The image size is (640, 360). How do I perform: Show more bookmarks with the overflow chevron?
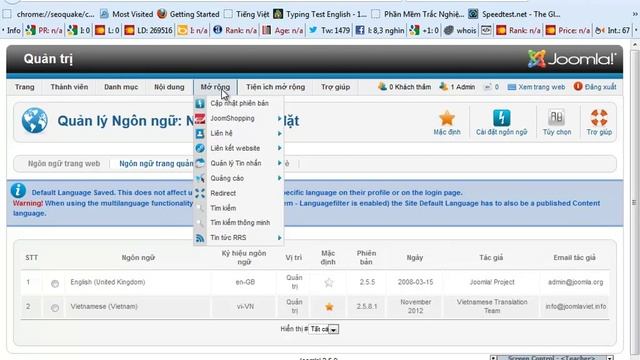click(635, 14)
